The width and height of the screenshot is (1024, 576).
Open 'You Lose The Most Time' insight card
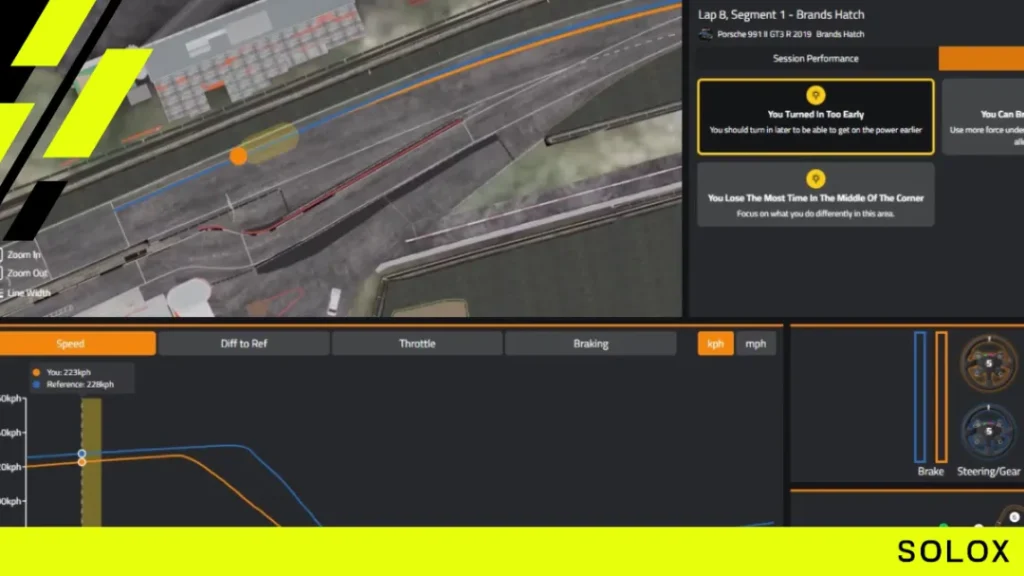(x=816, y=195)
